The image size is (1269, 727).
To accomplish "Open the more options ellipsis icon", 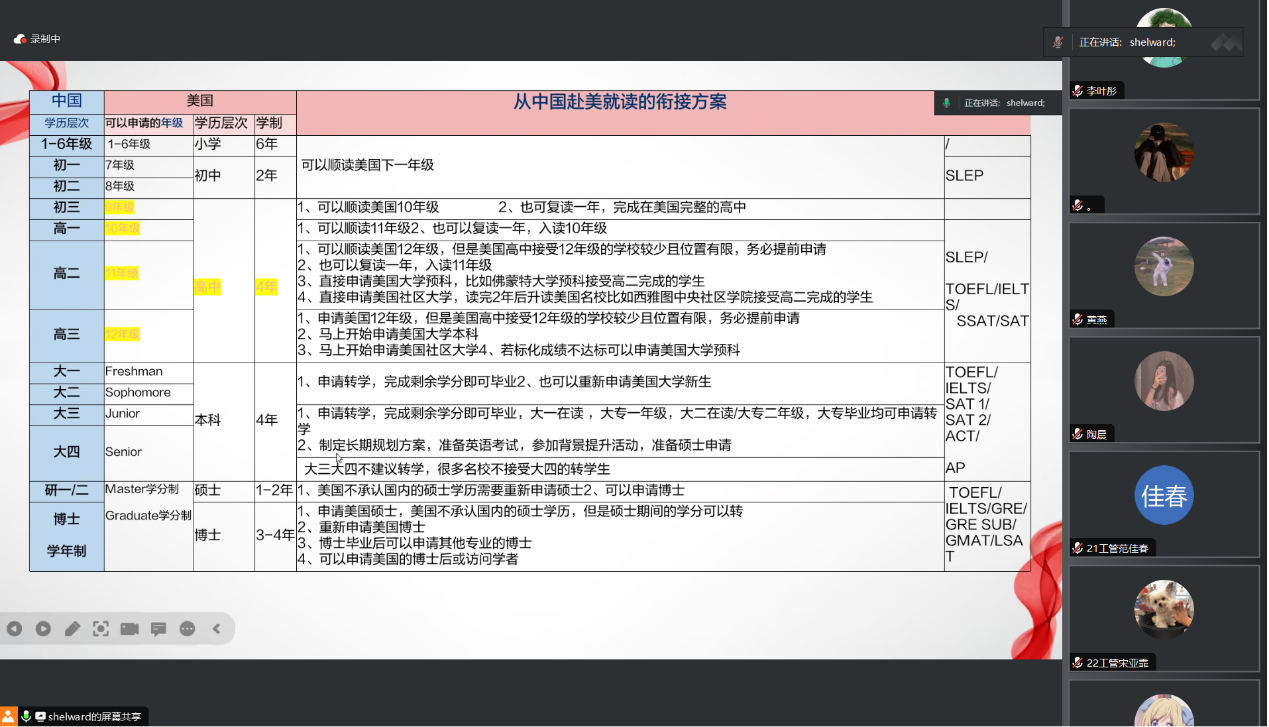I will coord(187,629).
